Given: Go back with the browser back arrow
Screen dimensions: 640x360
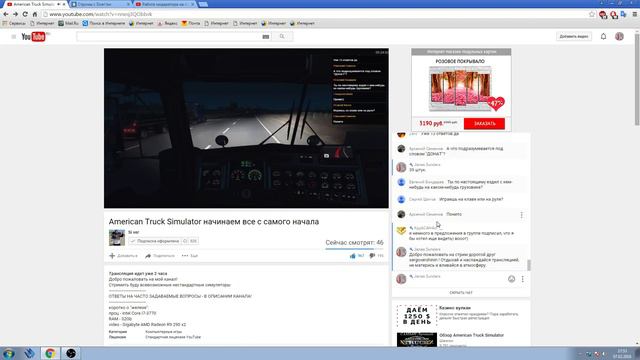Looking at the screenshot, I should point(6,14).
